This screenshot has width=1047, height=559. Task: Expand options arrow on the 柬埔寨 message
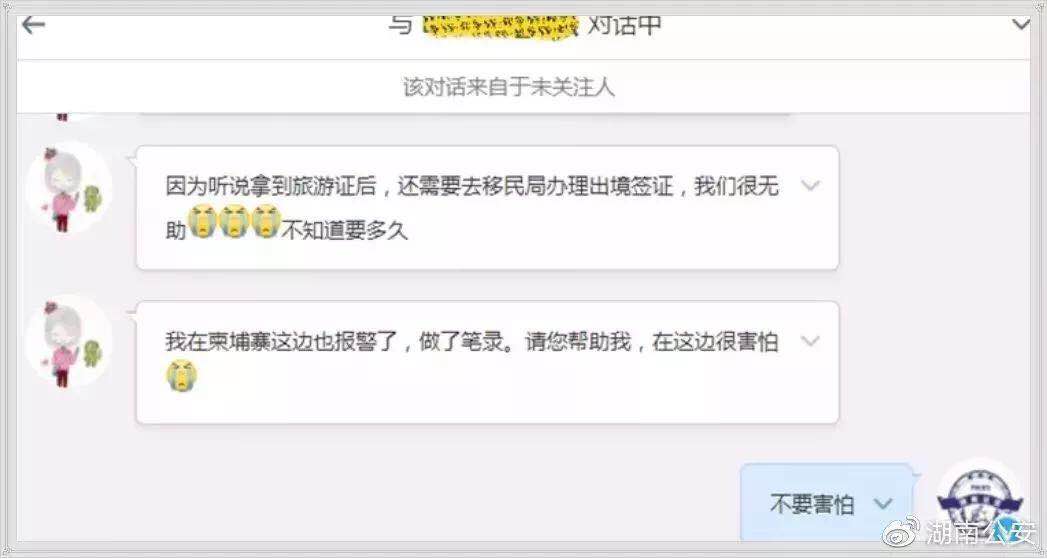click(x=810, y=341)
